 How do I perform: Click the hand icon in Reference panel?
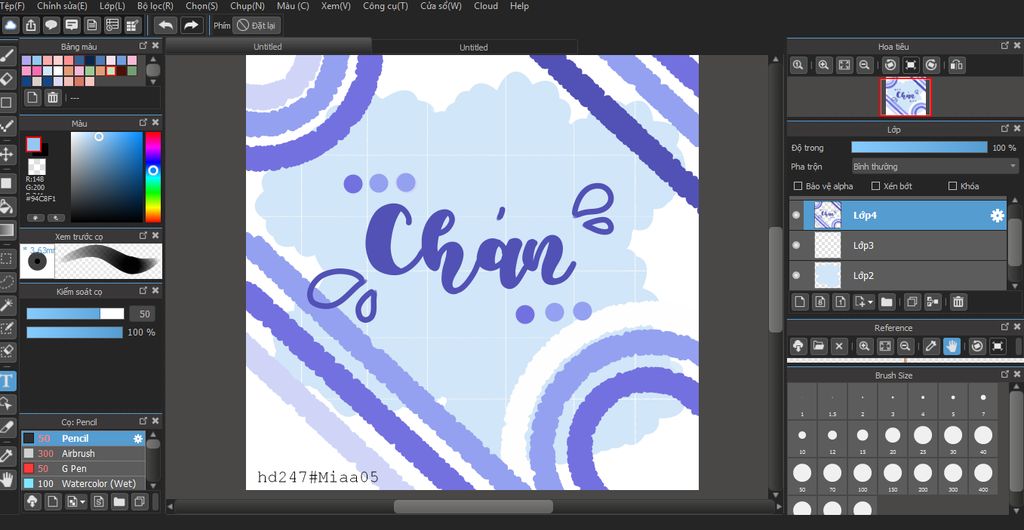pyautogui.click(x=951, y=346)
